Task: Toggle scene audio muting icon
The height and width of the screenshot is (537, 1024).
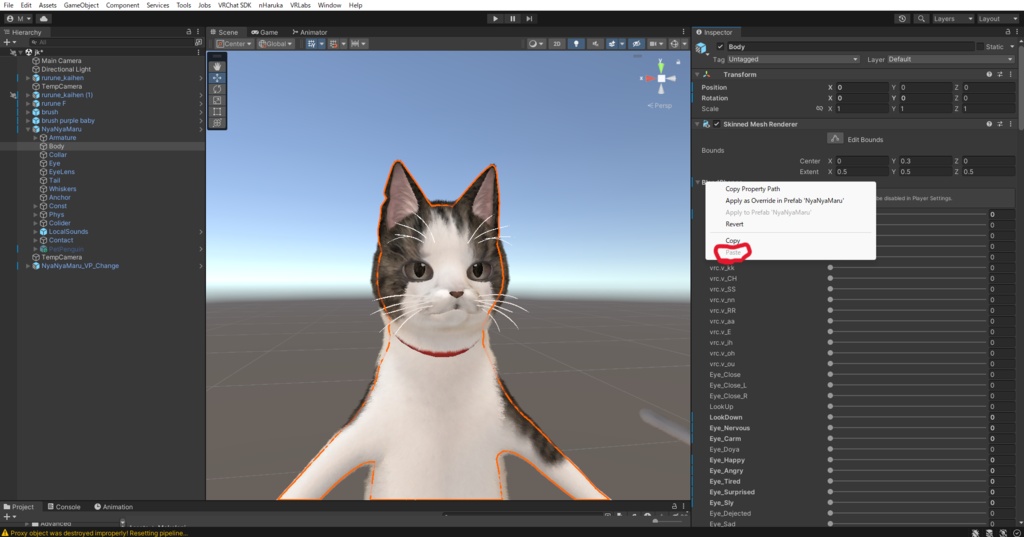Action: click(594, 44)
